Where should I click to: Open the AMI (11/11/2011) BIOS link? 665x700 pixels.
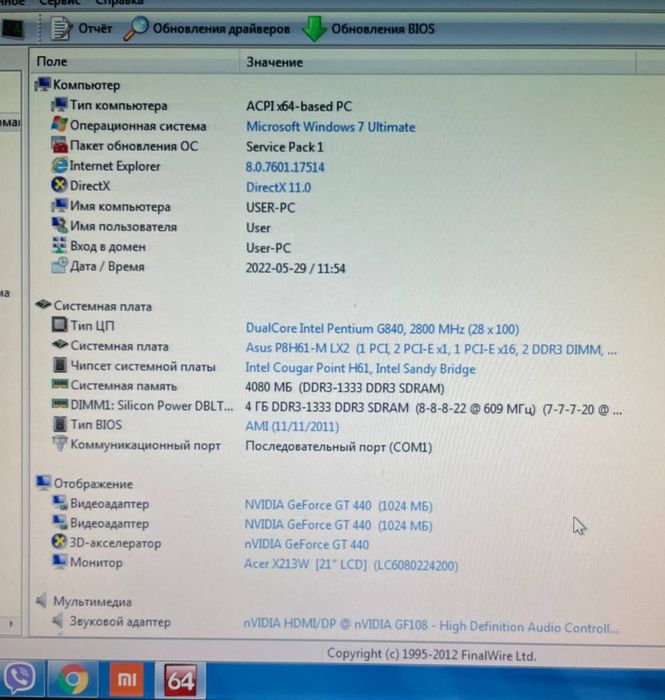(292, 427)
